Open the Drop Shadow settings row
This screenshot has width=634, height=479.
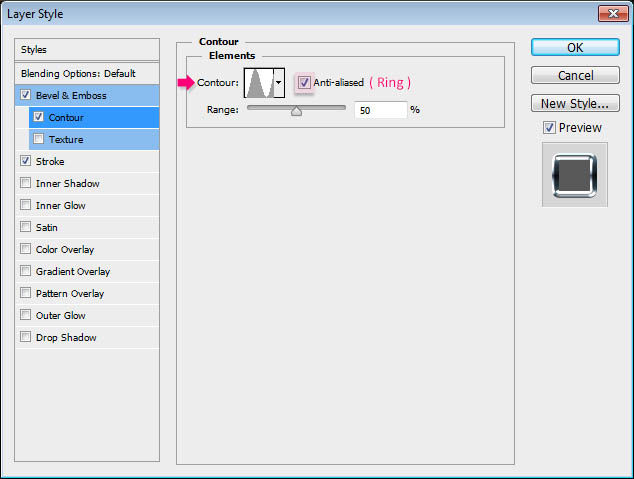[x=87, y=338]
